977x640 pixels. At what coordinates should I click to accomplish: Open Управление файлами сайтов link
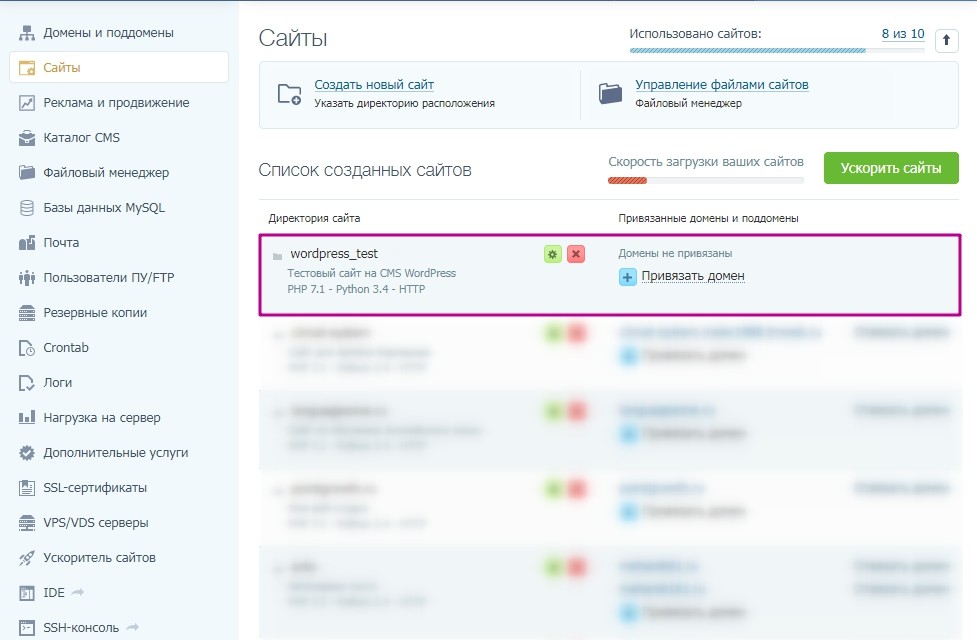(722, 85)
